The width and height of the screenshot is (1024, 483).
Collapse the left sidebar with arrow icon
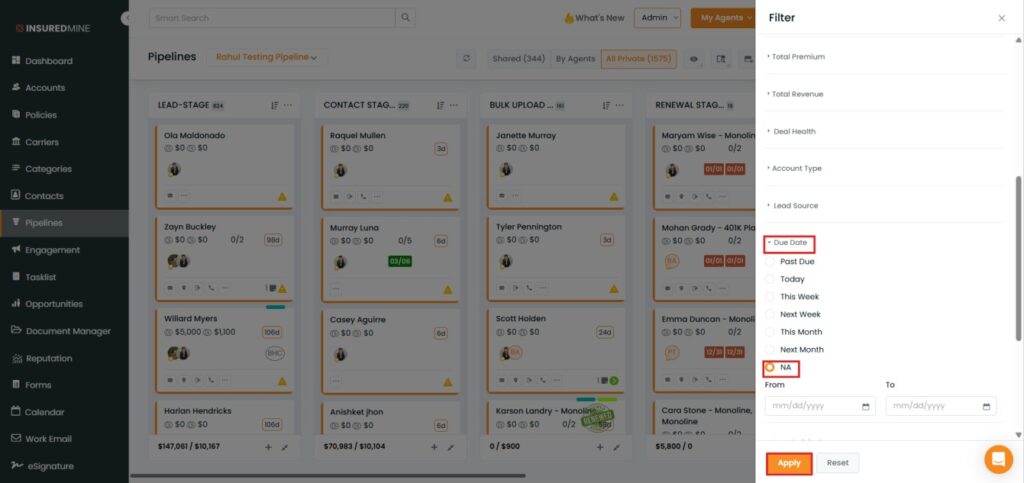(x=126, y=18)
